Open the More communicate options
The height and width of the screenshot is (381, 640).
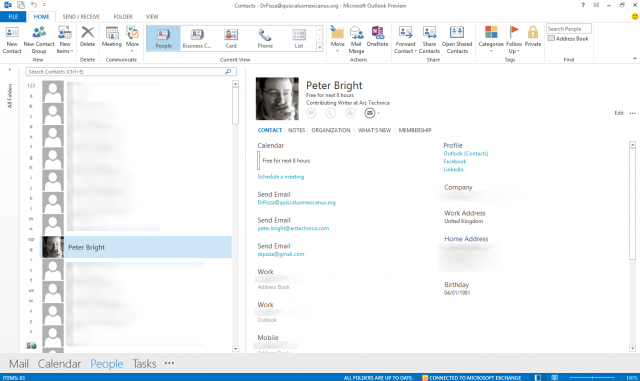pyautogui.click(x=132, y=39)
